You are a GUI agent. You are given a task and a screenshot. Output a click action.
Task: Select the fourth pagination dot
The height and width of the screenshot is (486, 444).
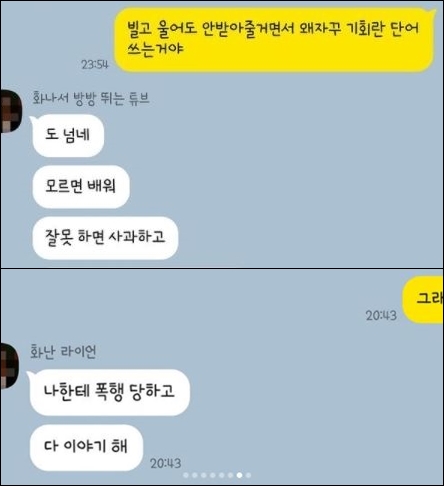pyautogui.click(x=213, y=475)
